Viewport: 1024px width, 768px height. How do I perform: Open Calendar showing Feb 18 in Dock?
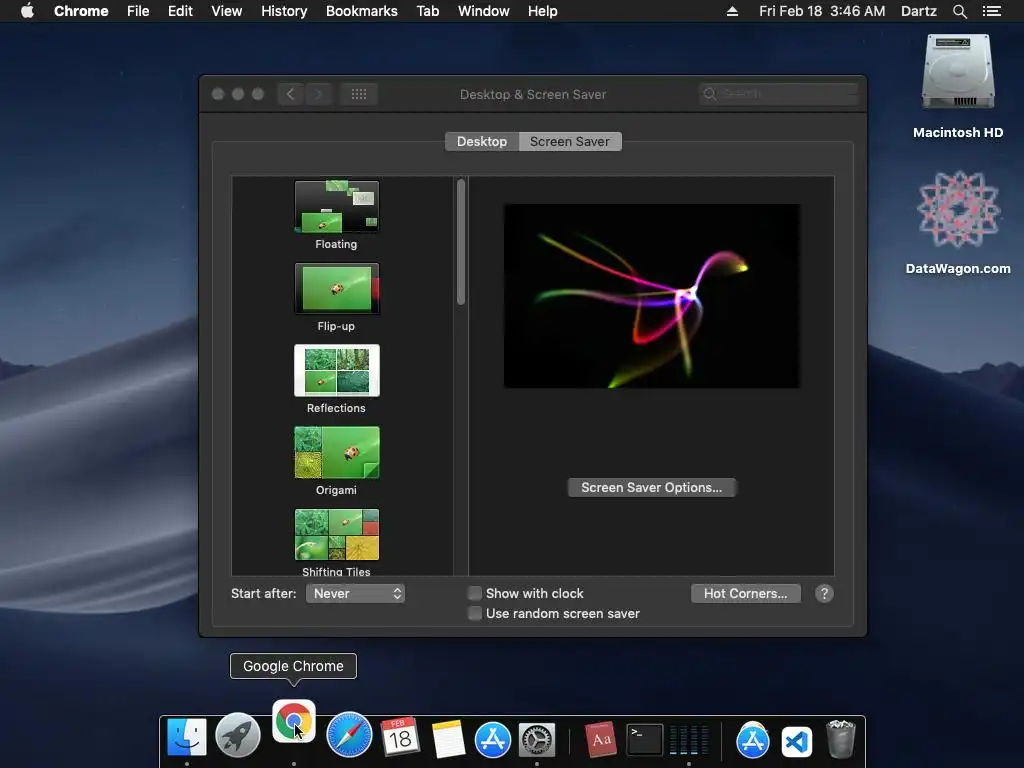(x=400, y=737)
